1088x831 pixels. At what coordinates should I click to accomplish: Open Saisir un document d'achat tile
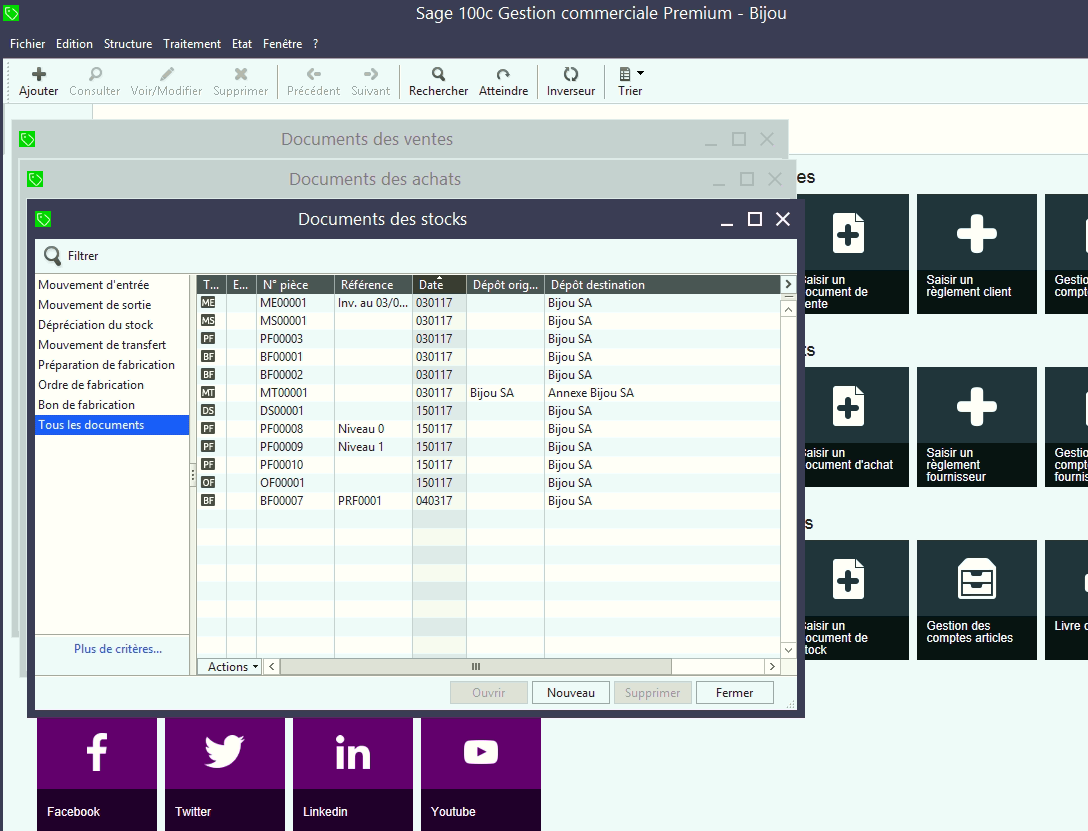click(x=856, y=427)
